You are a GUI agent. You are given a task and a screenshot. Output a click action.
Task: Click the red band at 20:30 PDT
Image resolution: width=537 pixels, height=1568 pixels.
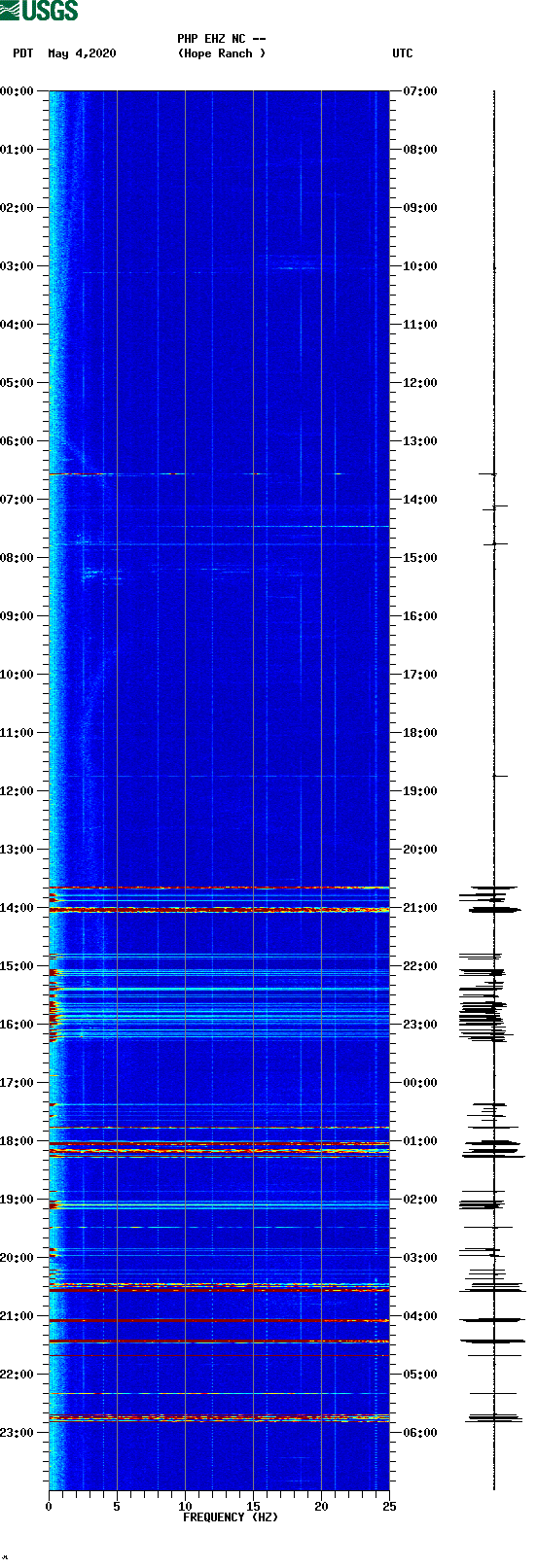(219, 1290)
